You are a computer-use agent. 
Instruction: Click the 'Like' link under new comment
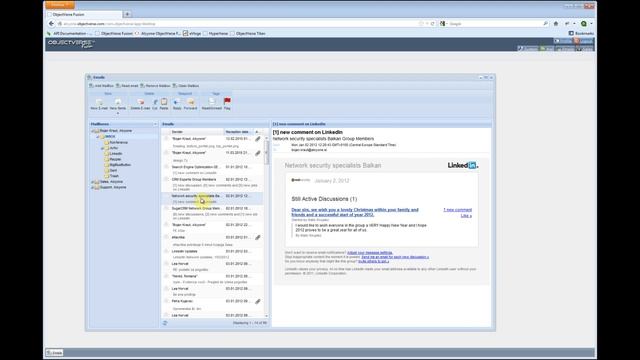coord(466,216)
